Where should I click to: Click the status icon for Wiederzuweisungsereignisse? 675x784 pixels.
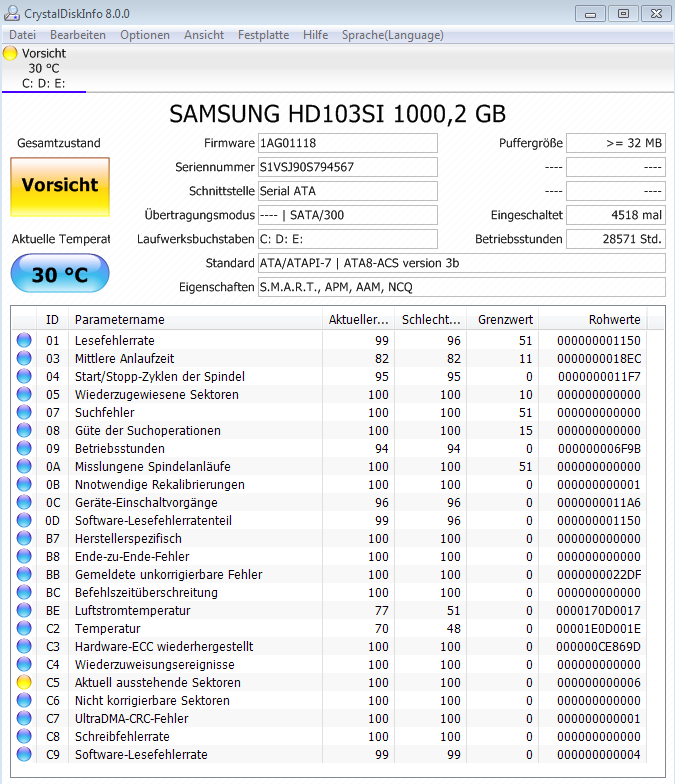(x=24, y=664)
